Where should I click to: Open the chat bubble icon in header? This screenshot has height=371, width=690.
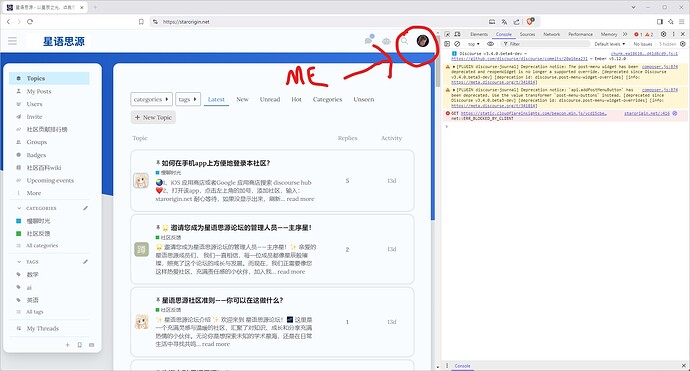[x=369, y=40]
